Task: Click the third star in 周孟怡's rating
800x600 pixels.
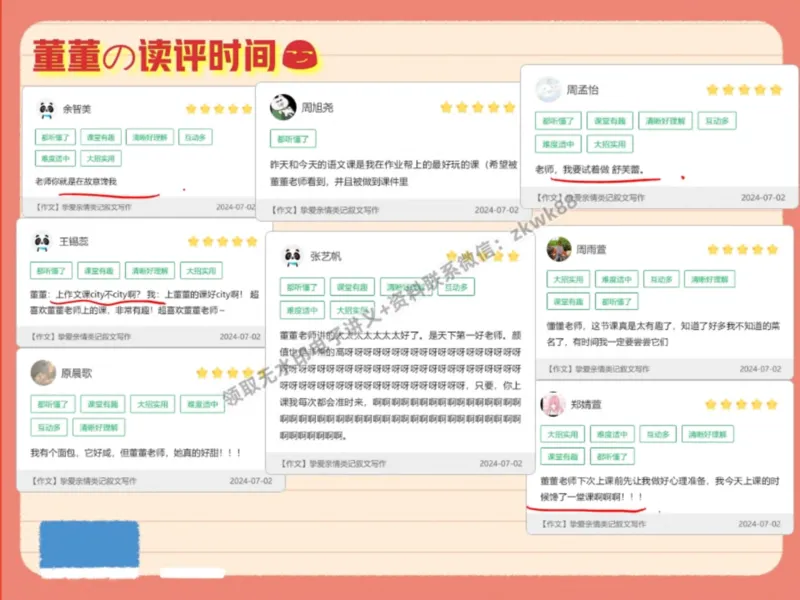Action: pos(744,90)
